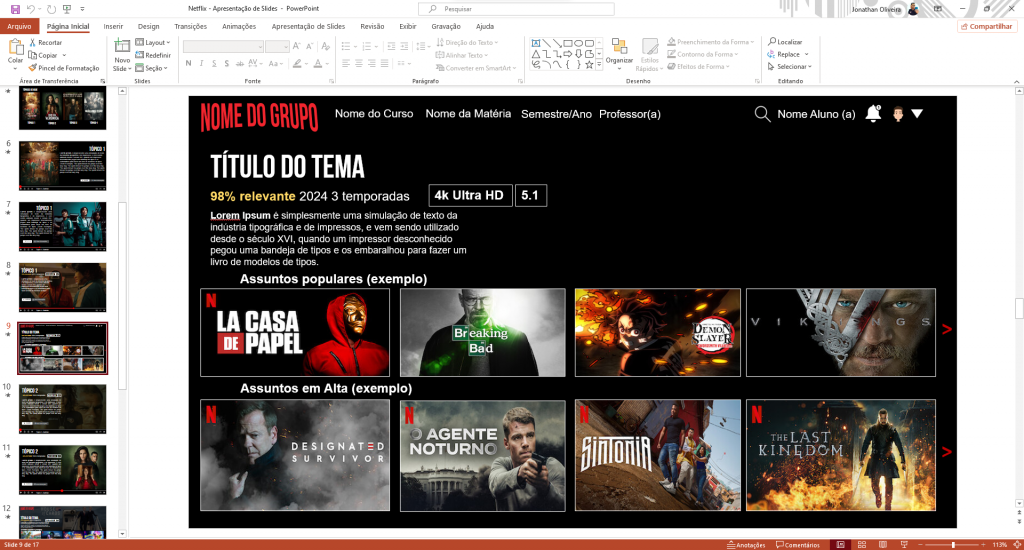Switch to the Animações tab
1024x550 pixels.
click(x=239, y=26)
